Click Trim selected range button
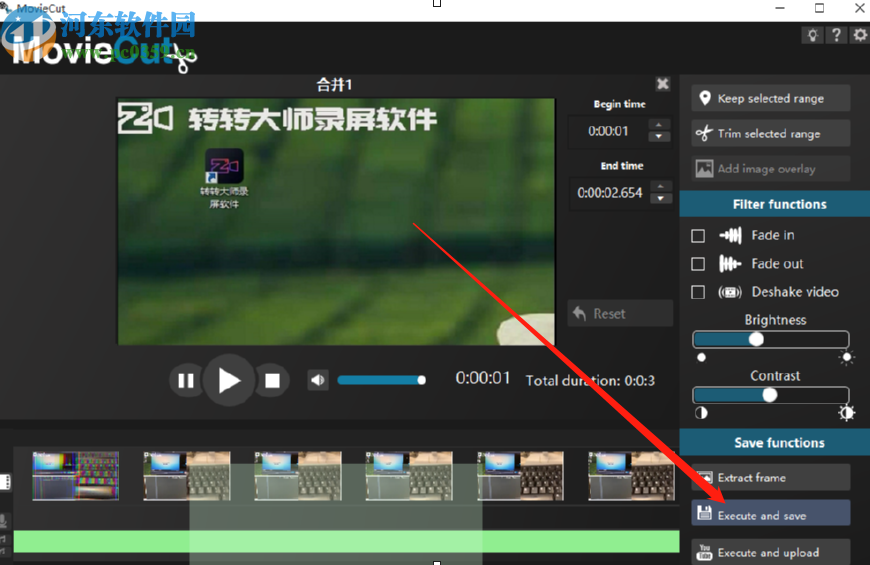 pyautogui.click(x=771, y=133)
